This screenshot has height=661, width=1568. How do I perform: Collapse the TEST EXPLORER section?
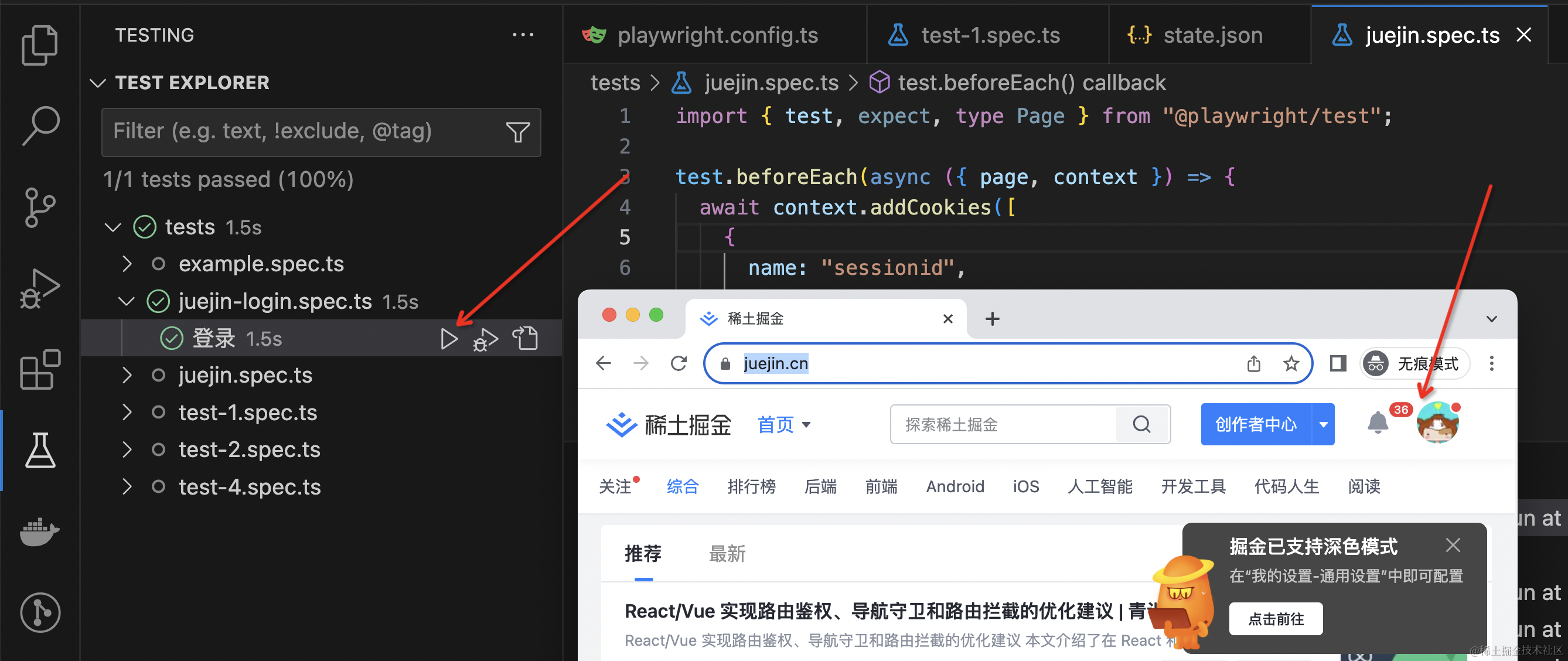(97, 83)
